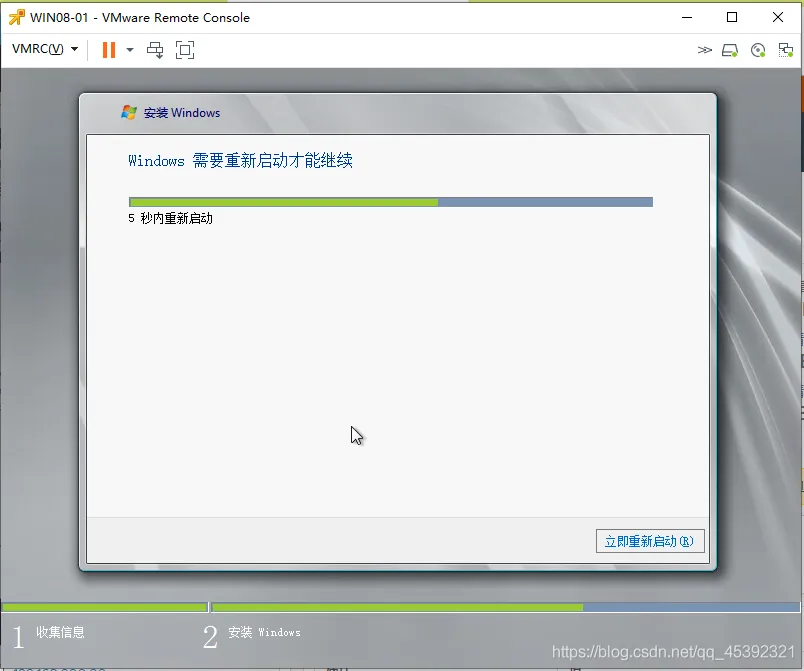This screenshot has width=804, height=671.
Task: Click the Windows flag icon in setup title
Action: click(129, 112)
